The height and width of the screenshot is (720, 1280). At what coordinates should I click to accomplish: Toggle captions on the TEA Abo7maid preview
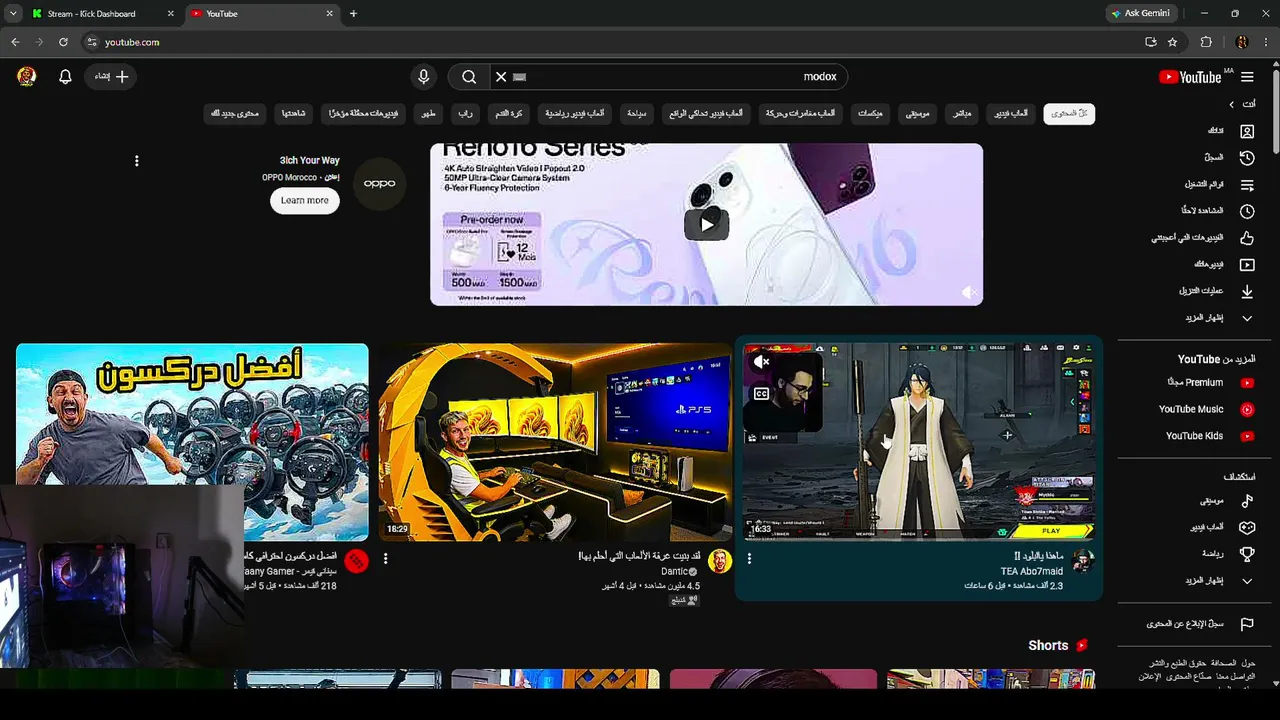pyautogui.click(x=762, y=394)
